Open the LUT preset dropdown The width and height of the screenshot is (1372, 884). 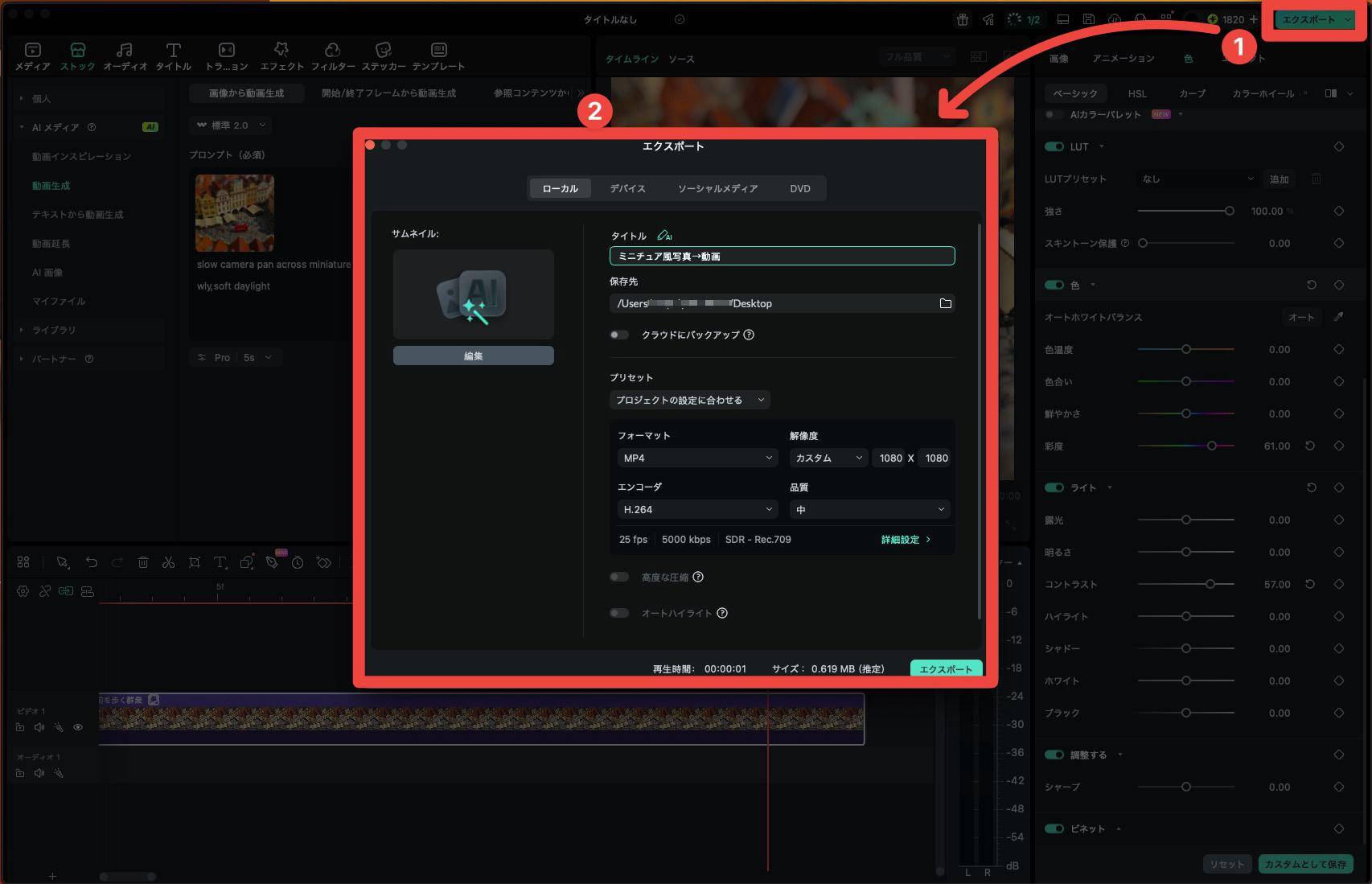pos(1197,179)
